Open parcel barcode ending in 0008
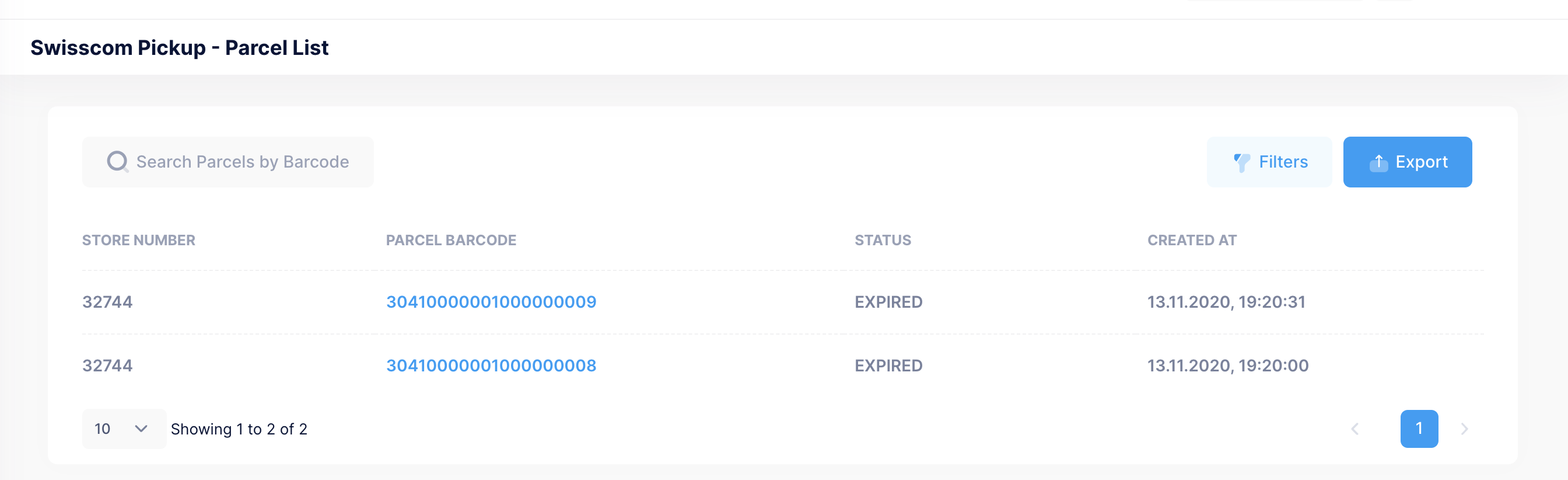Screen dimensions: 1568x480 [491, 366]
